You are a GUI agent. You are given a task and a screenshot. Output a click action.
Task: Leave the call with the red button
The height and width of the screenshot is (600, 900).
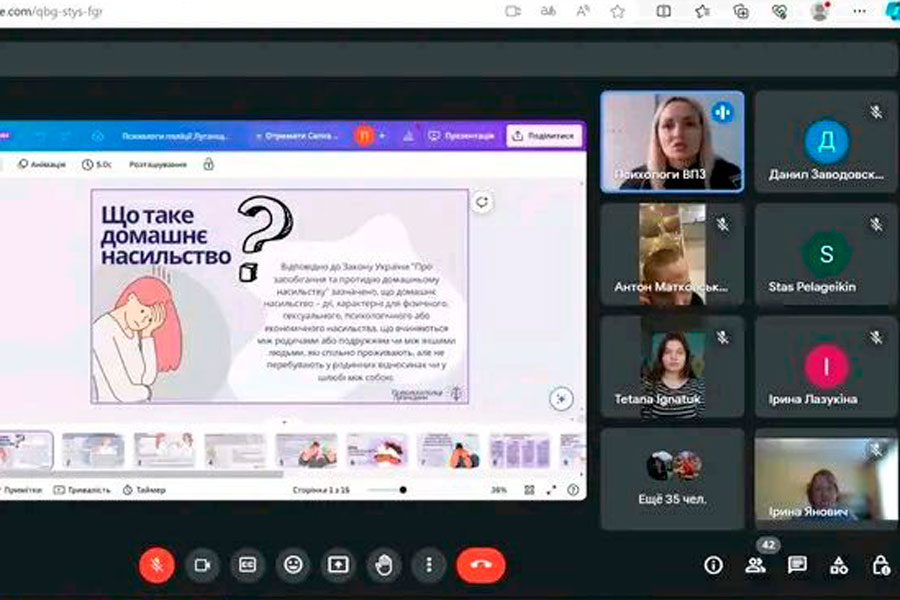tap(481, 565)
